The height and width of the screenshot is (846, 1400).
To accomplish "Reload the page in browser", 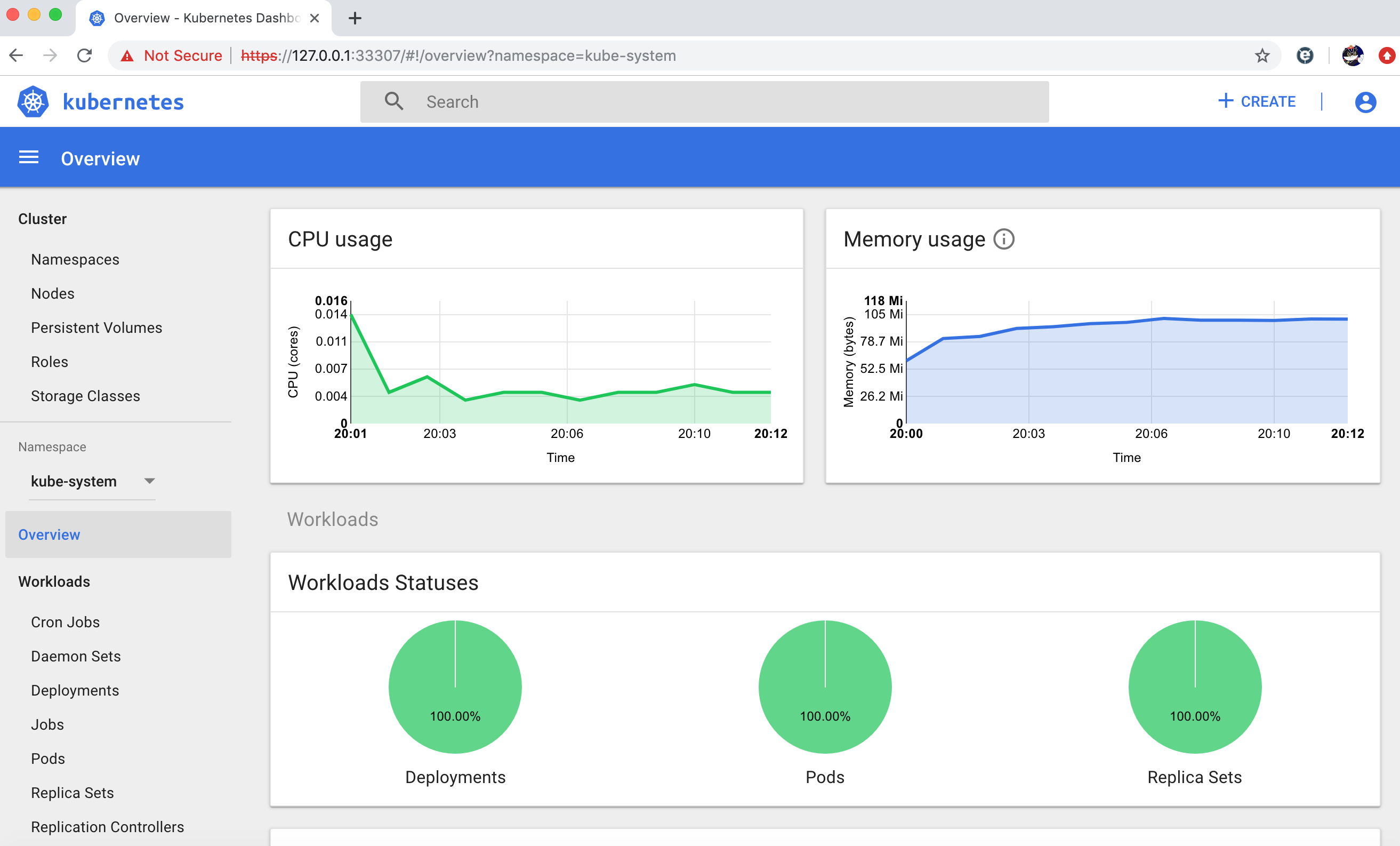I will coord(85,55).
